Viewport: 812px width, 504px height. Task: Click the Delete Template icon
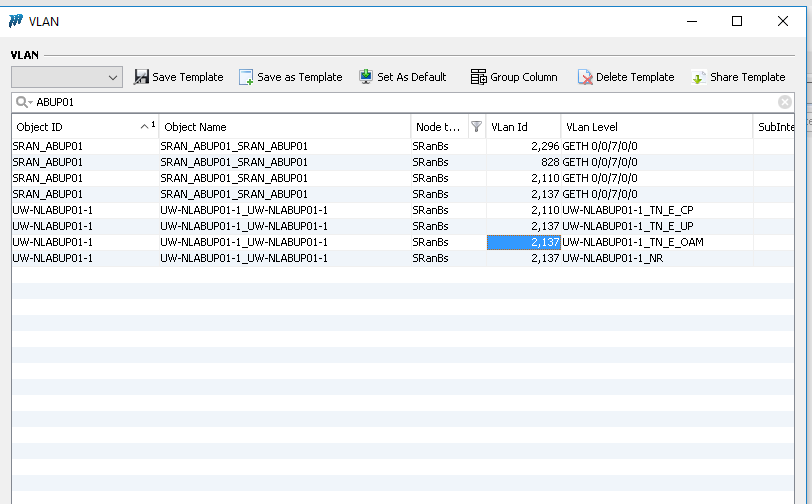click(x=585, y=77)
